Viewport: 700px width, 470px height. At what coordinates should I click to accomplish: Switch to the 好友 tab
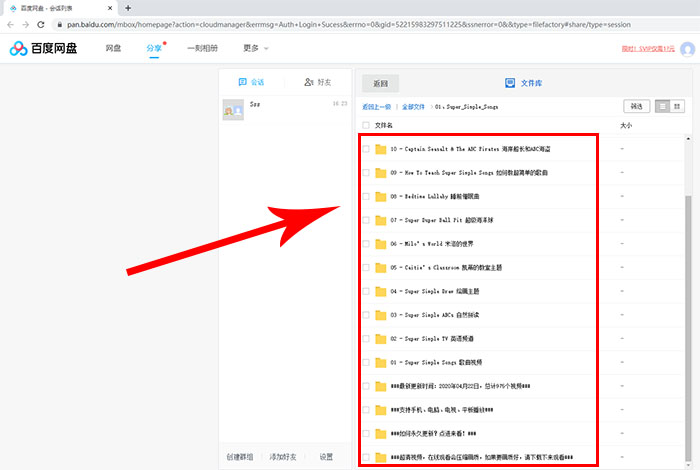click(x=318, y=82)
